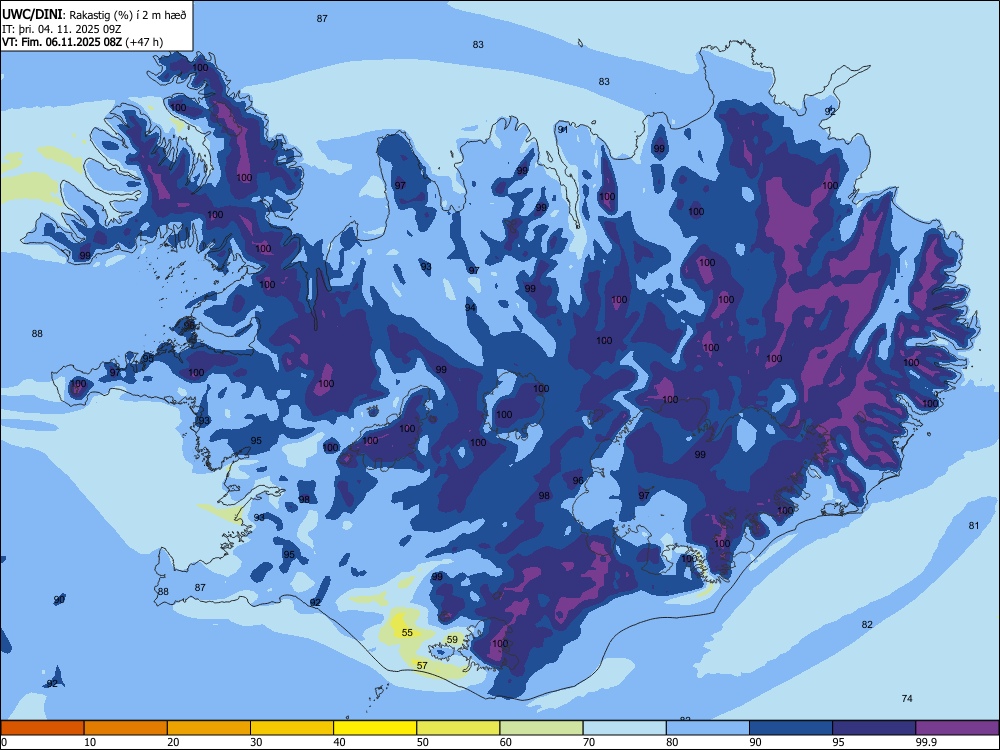Click the very light blue 70–80 legend swatch
Image resolution: width=1000 pixels, height=750 pixels.
point(624,728)
